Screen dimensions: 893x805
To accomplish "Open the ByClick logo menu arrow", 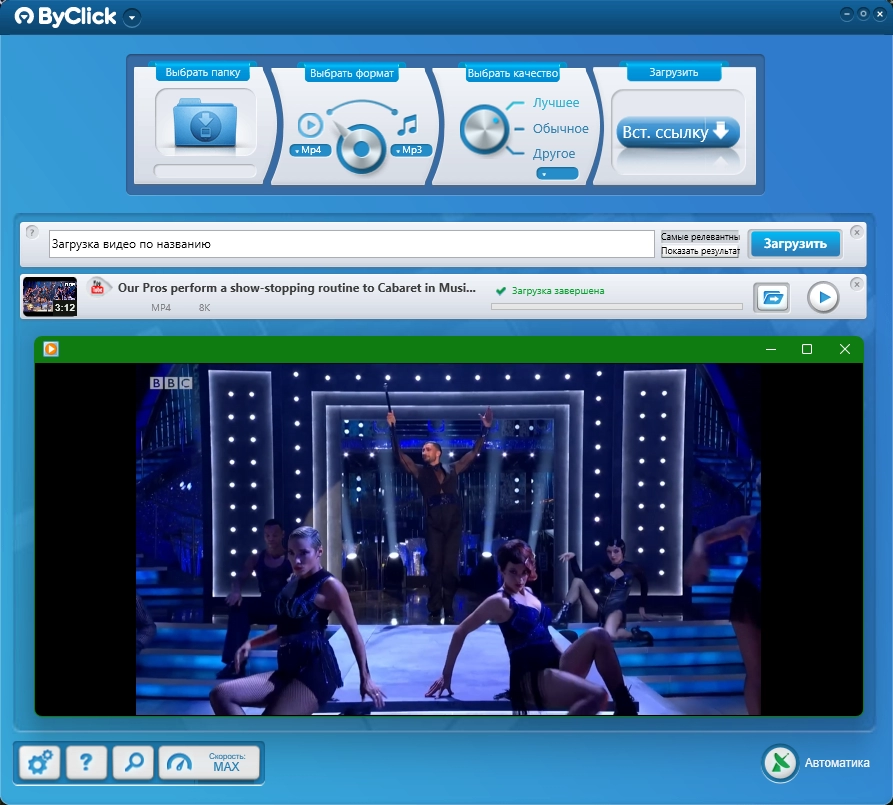I will [x=132, y=18].
